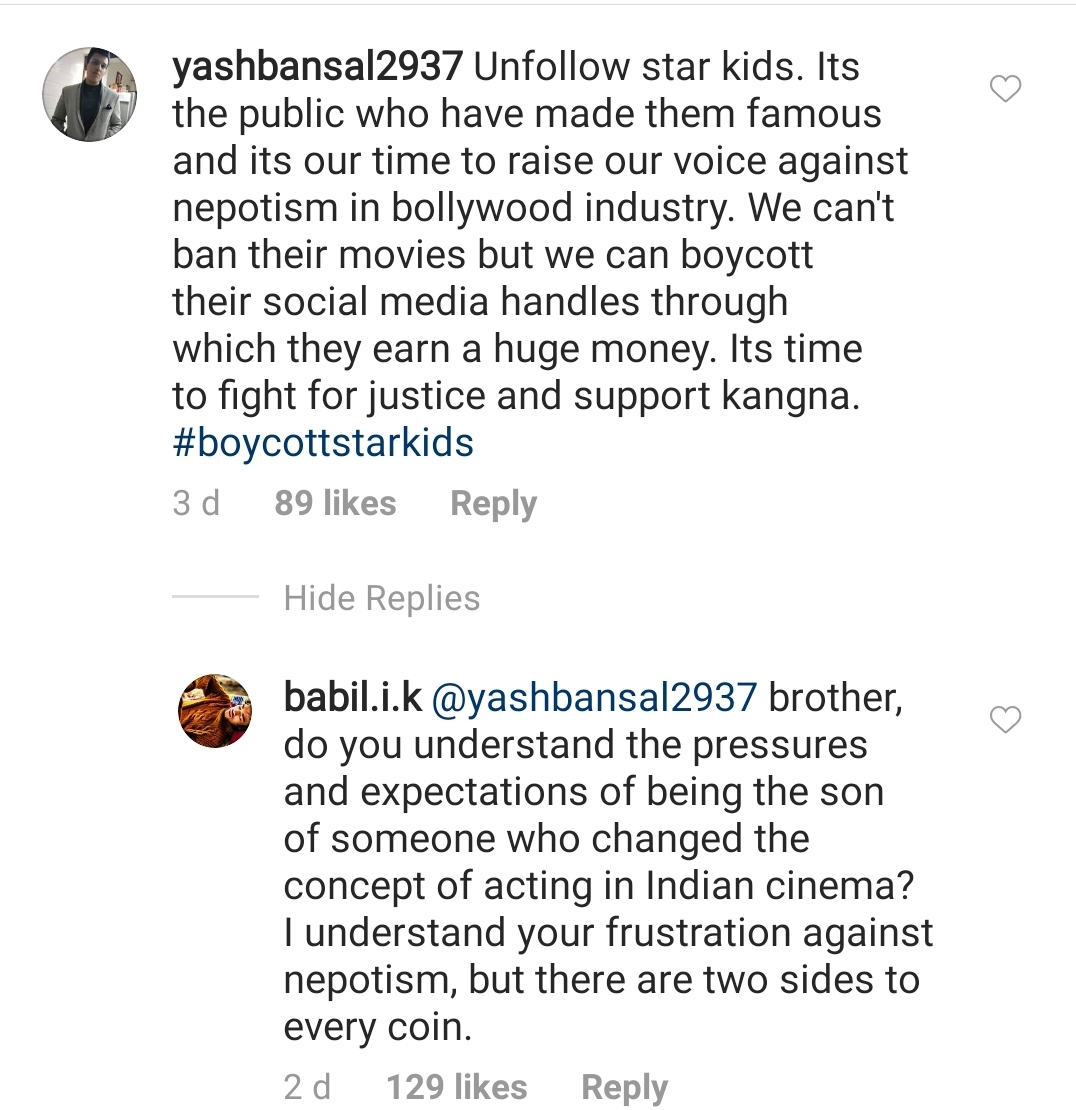Open the @yashbansal2937 mention in the reply

[594, 698]
